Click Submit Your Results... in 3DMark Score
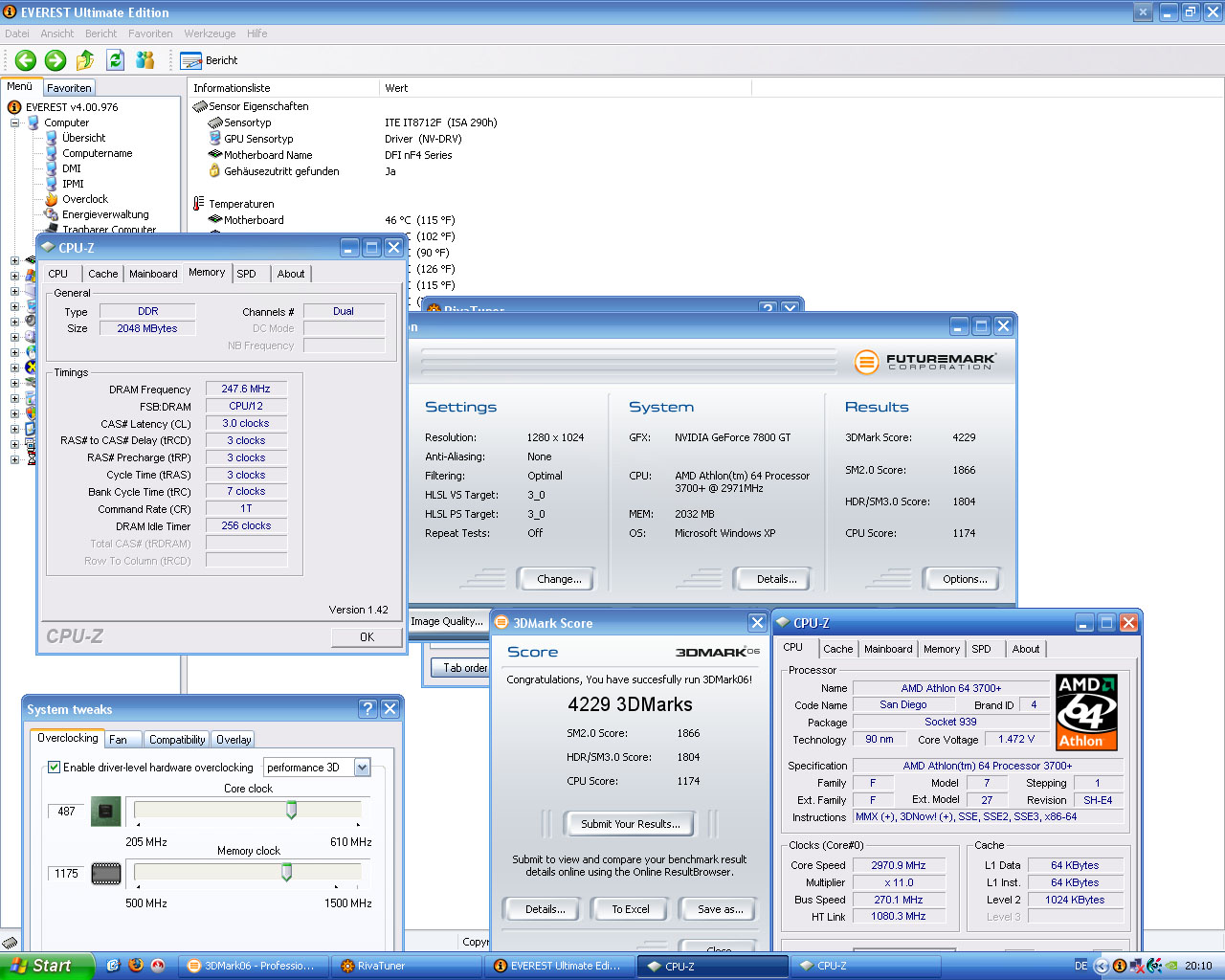This screenshot has width=1225, height=980. pyautogui.click(x=631, y=823)
